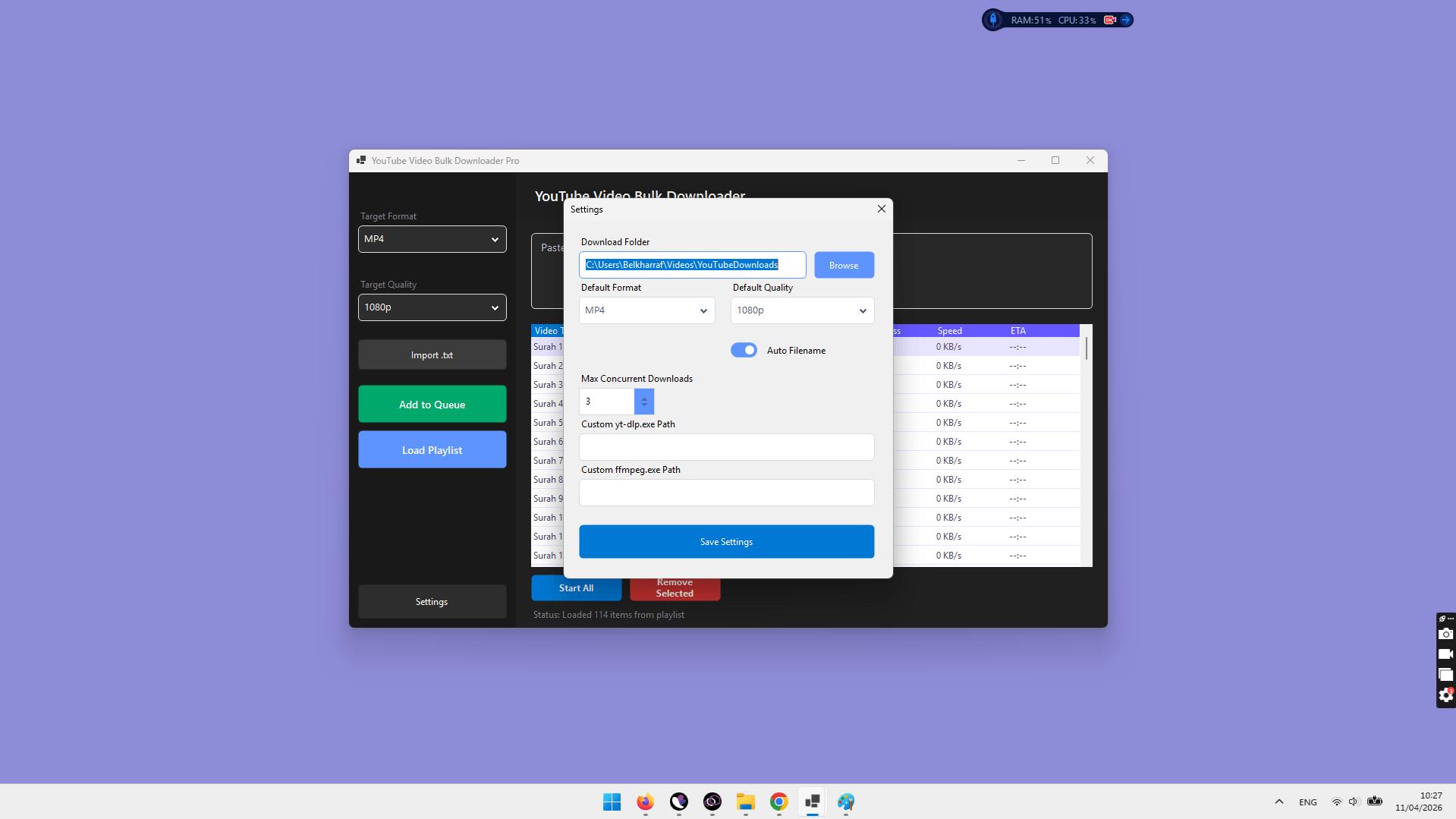
Task: Click the Speed column header
Action: (x=949, y=331)
